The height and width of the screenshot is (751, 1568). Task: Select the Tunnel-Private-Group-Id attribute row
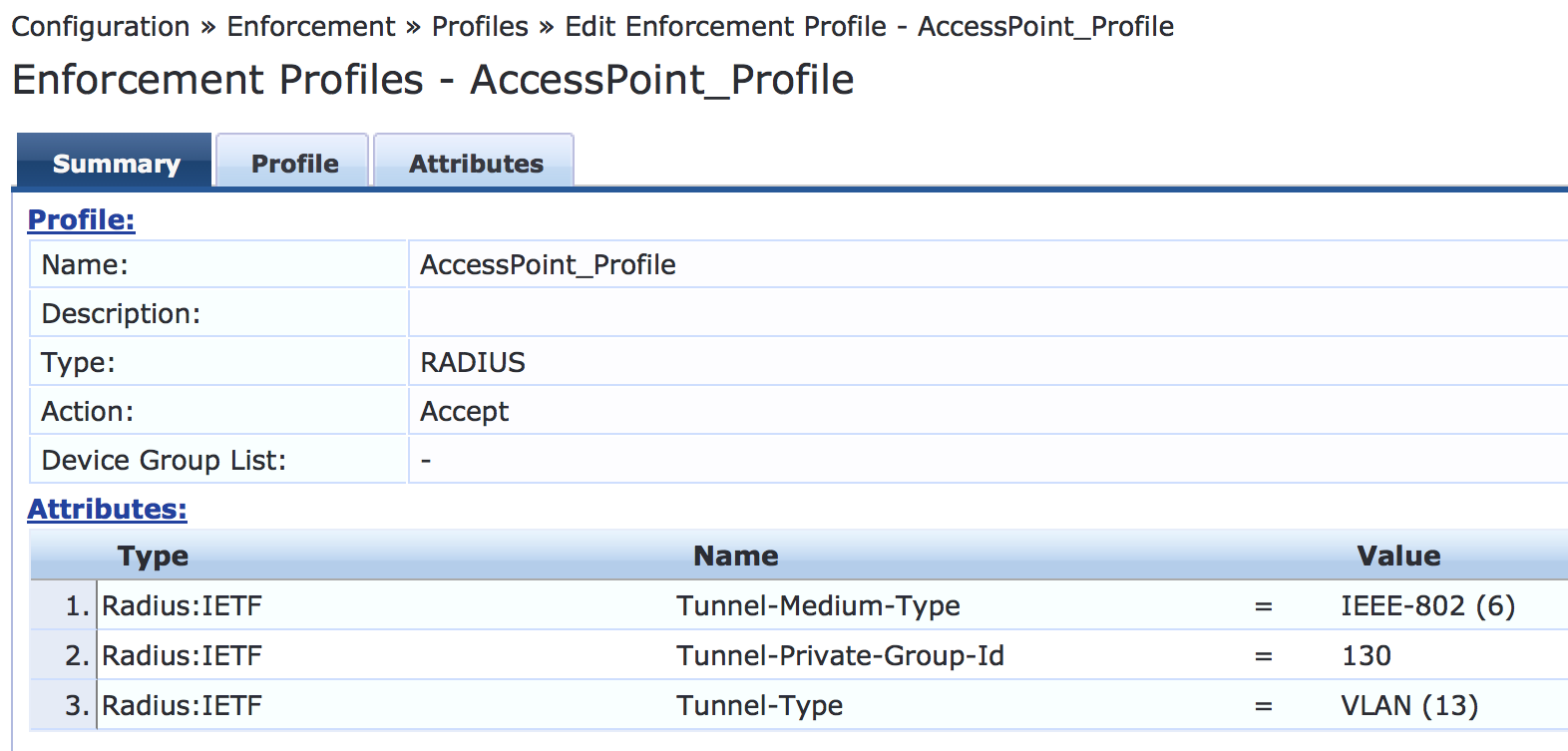pyautogui.click(x=840, y=655)
